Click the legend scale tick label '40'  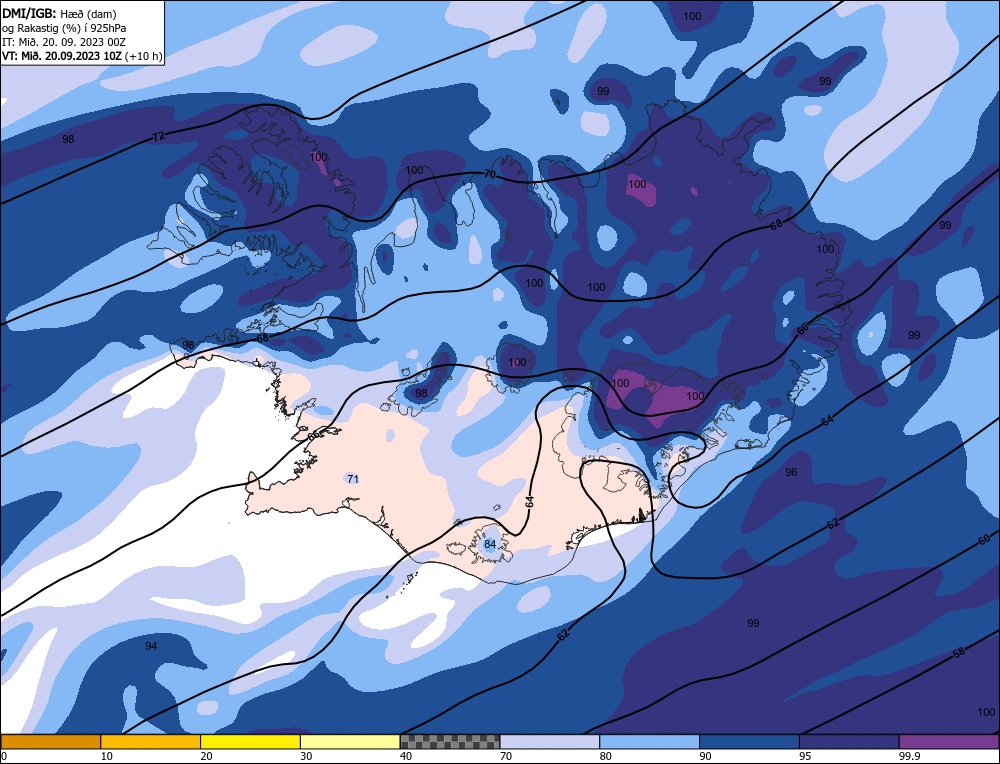(406, 756)
